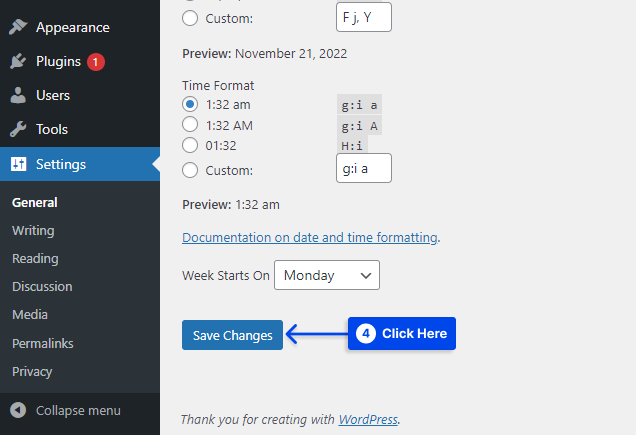Go to Permalinks settings
The width and height of the screenshot is (636, 435).
tap(43, 343)
